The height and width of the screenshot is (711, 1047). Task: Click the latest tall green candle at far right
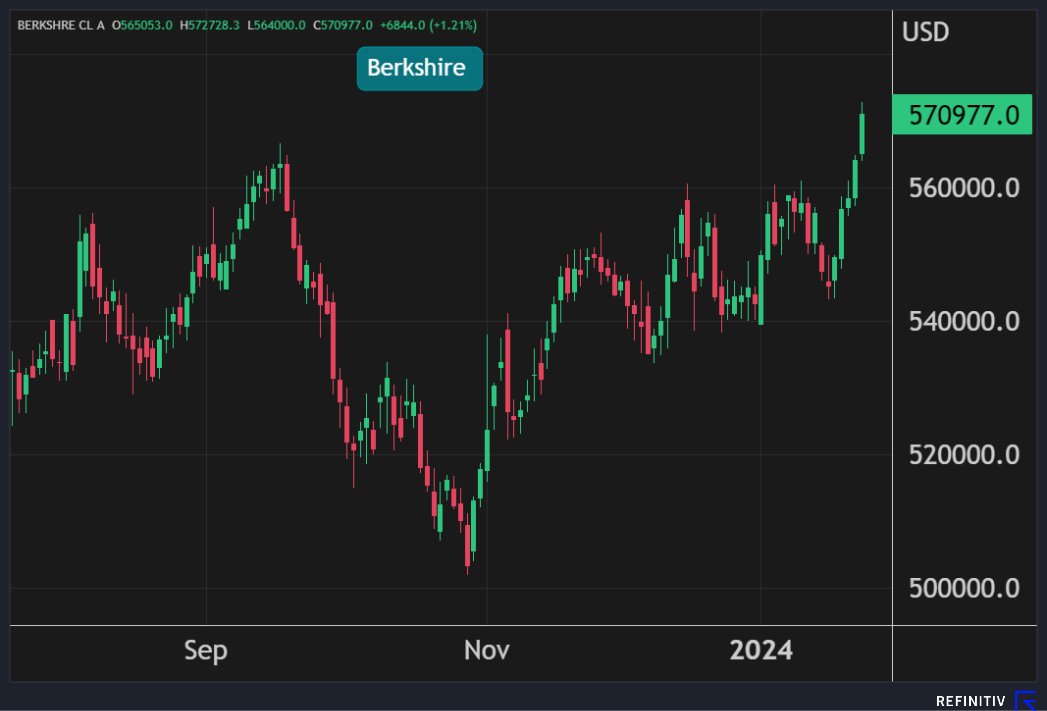click(862, 134)
